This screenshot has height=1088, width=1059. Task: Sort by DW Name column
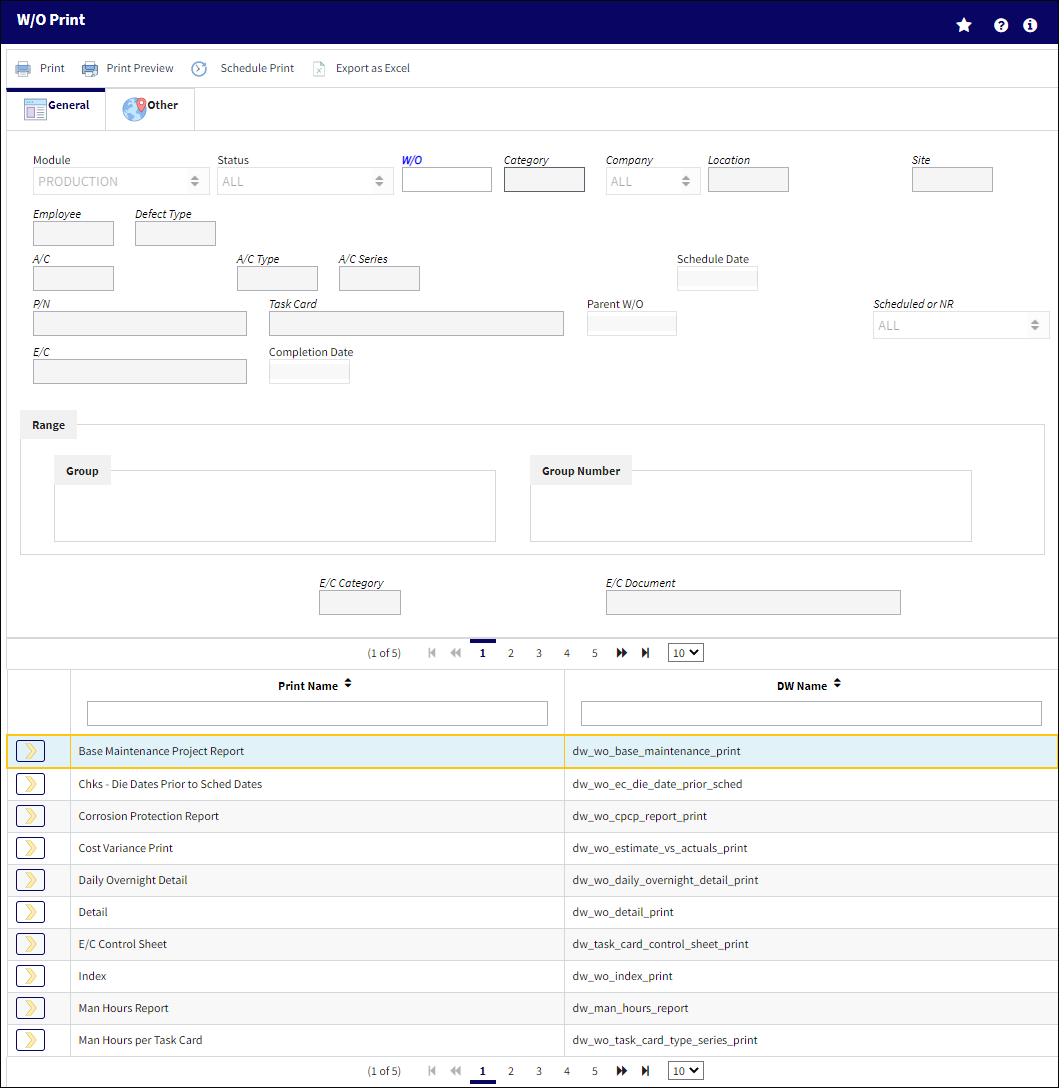click(838, 684)
